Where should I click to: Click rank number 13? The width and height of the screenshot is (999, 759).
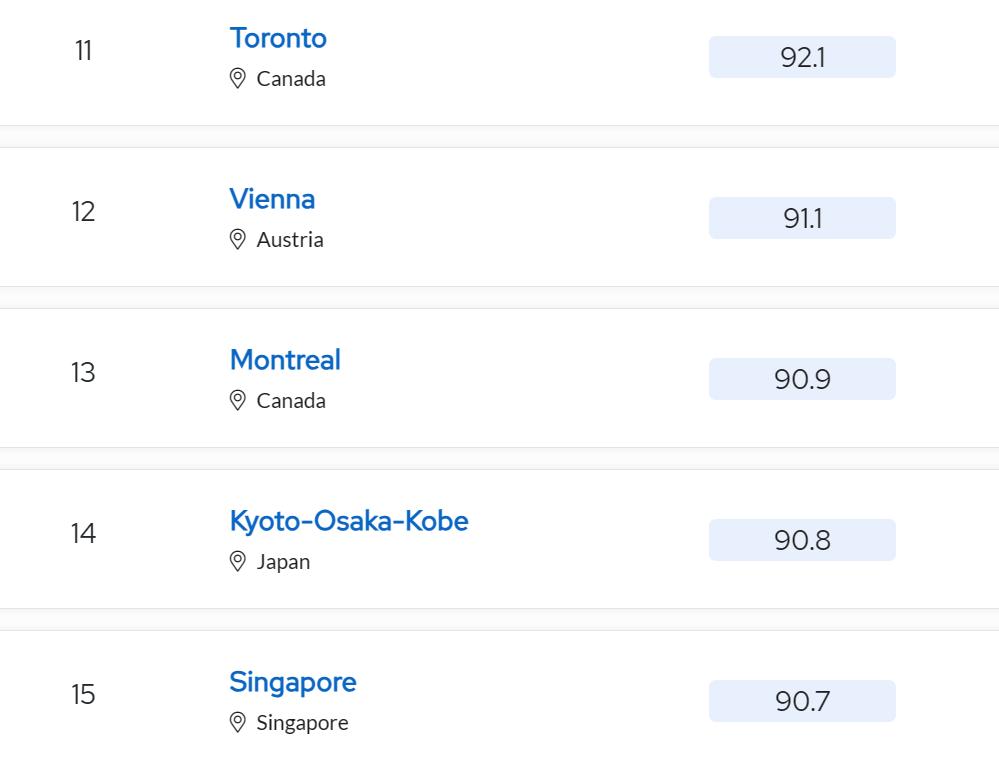(x=83, y=373)
